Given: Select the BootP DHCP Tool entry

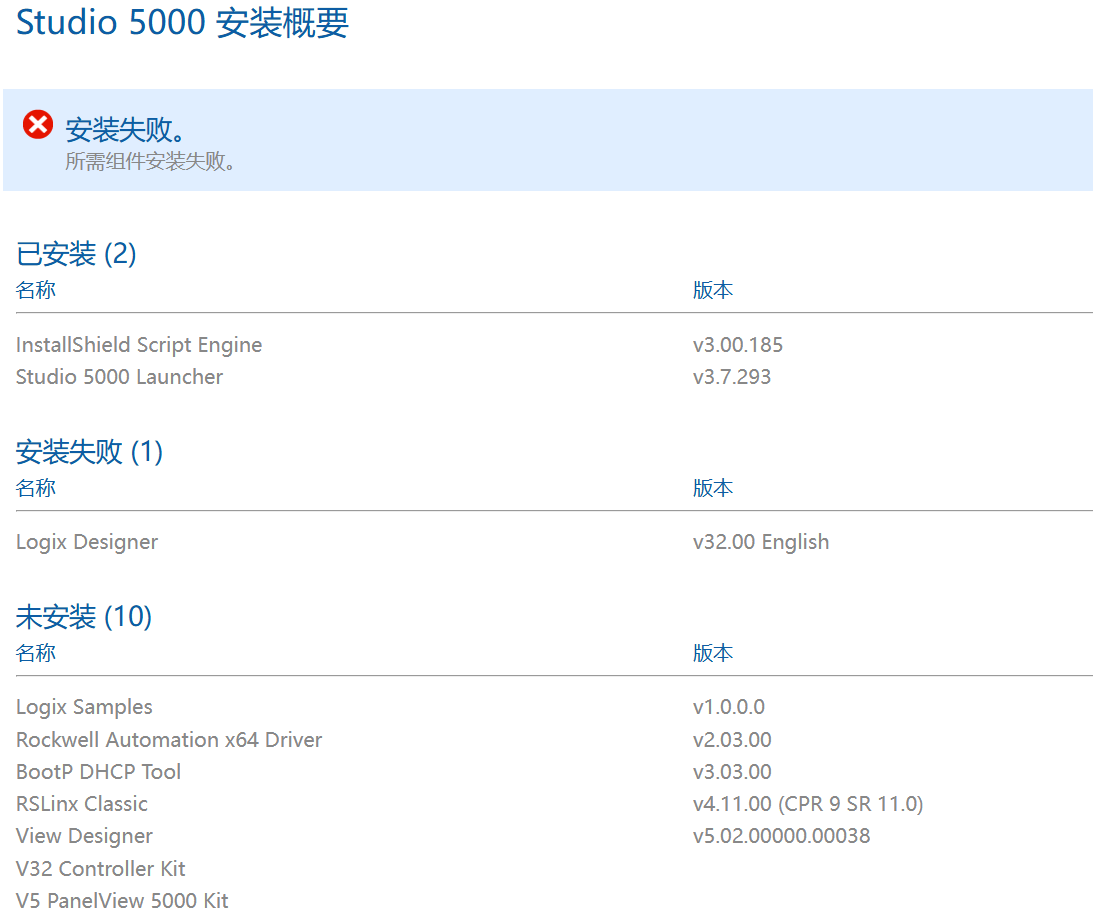Looking at the screenshot, I should [x=98, y=772].
